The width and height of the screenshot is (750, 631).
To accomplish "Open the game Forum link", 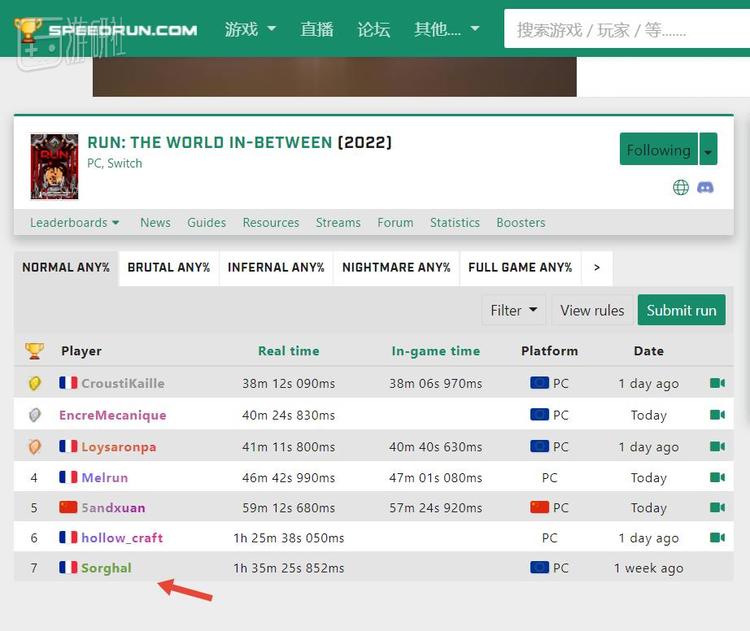I will pos(395,222).
